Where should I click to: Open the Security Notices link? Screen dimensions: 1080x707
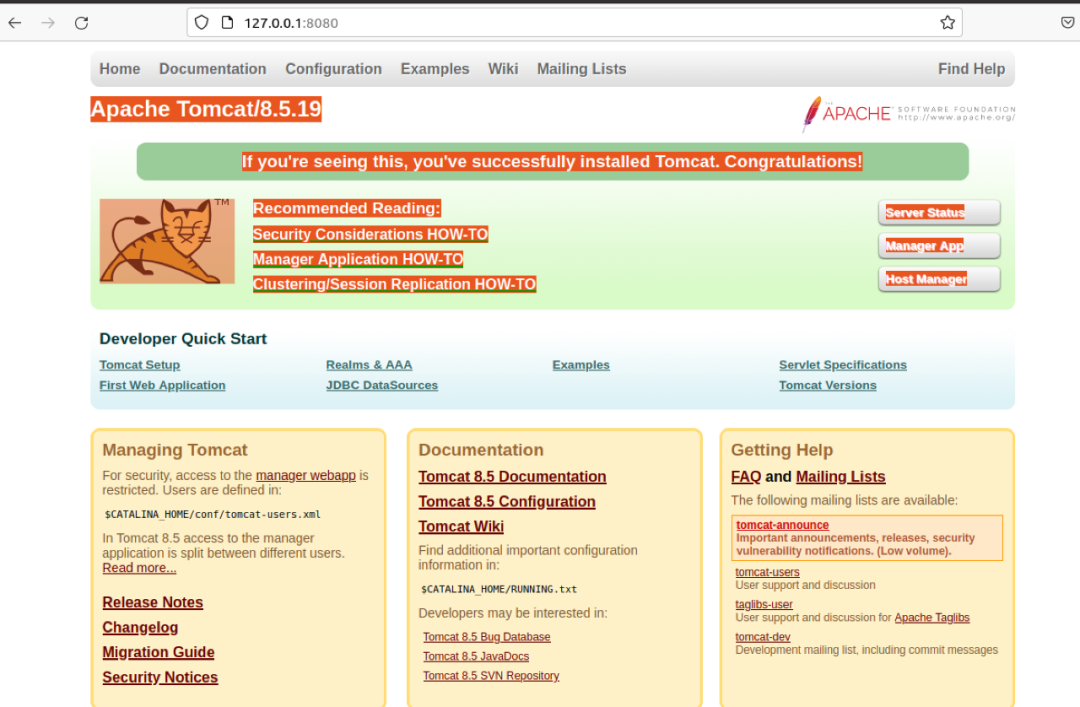click(160, 677)
